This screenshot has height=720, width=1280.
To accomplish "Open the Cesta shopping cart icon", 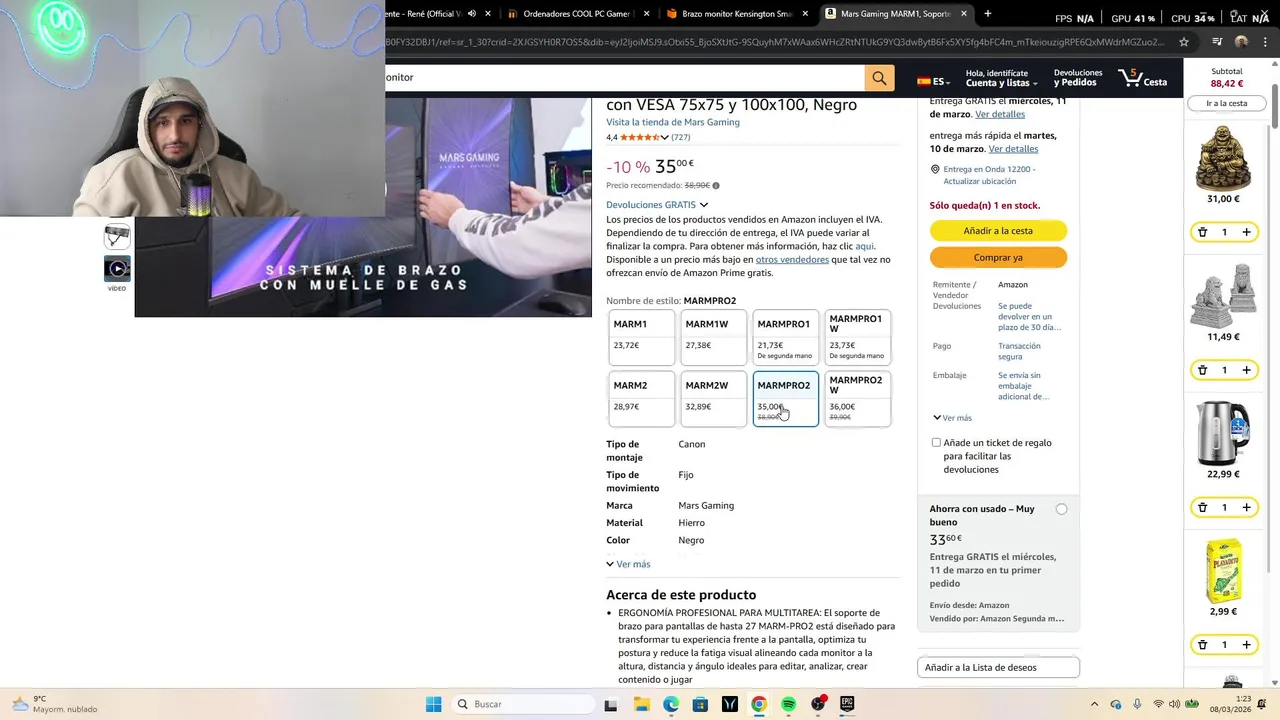I will pos(1142,78).
